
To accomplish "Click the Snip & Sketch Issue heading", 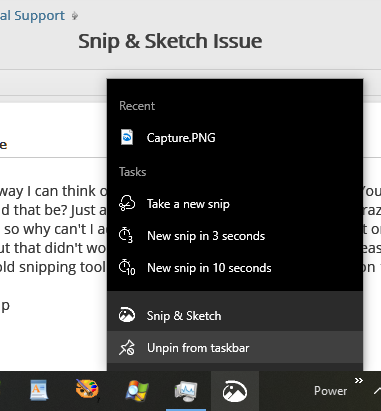I will [170, 41].
